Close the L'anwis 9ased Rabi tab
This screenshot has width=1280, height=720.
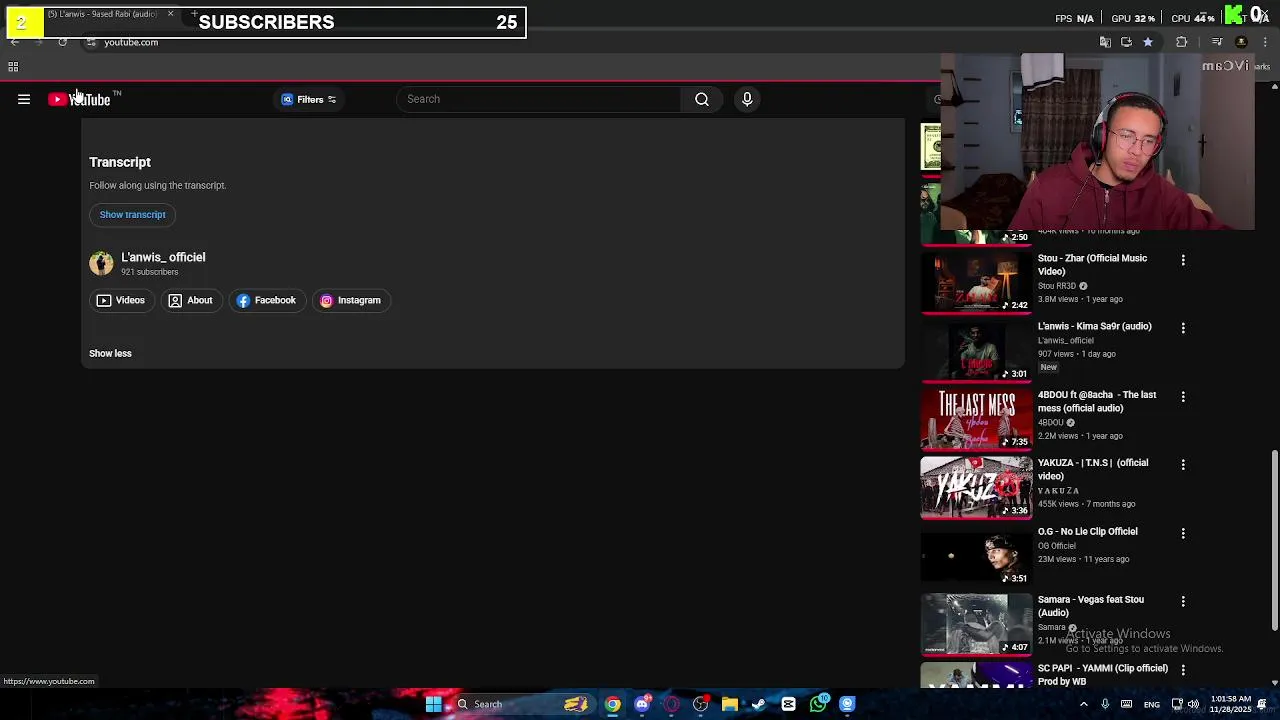click(170, 14)
